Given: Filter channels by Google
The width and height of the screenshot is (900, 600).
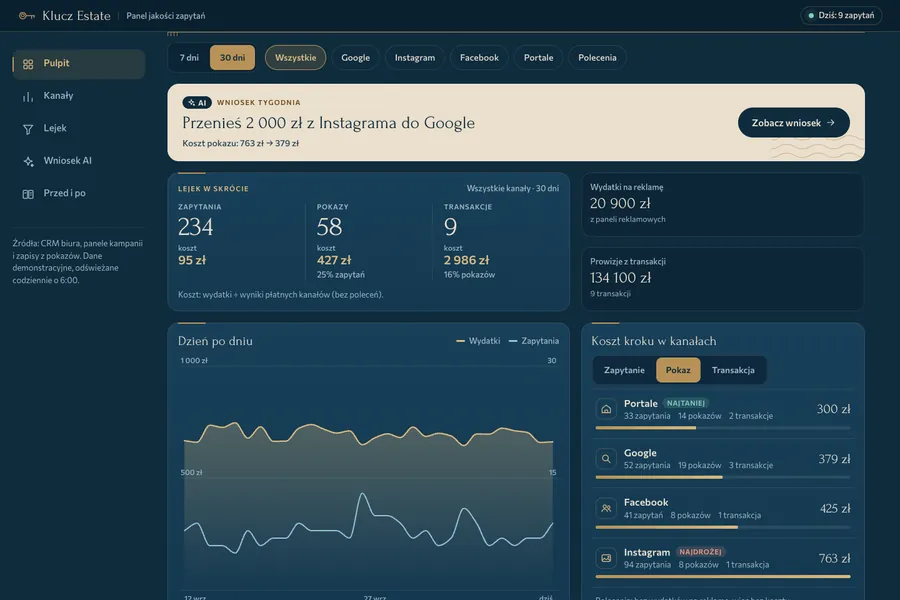Looking at the screenshot, I should click(355, 57).
